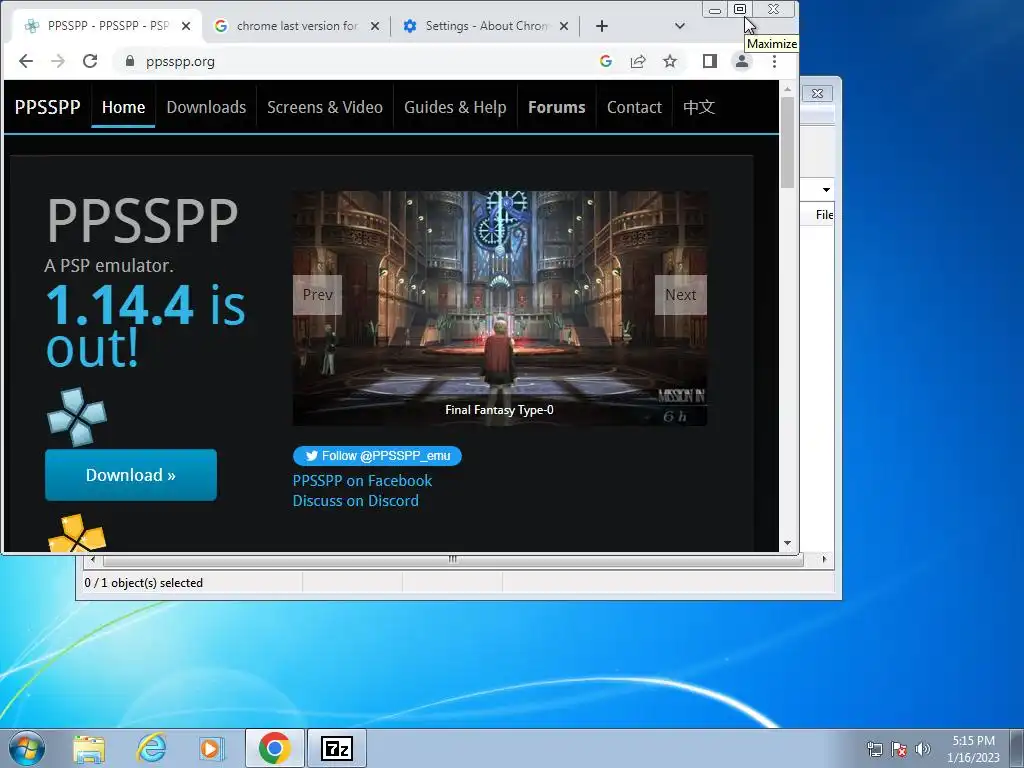Click the blue PPSSPP logo icon
The image size is (1024, 768).
[x=77, y=417]
